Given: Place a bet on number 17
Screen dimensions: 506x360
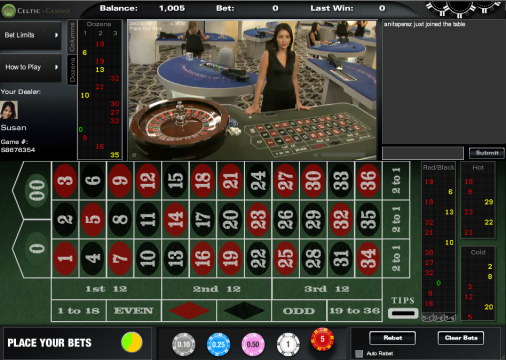Looking at the screenshot, I should point(203,219).
